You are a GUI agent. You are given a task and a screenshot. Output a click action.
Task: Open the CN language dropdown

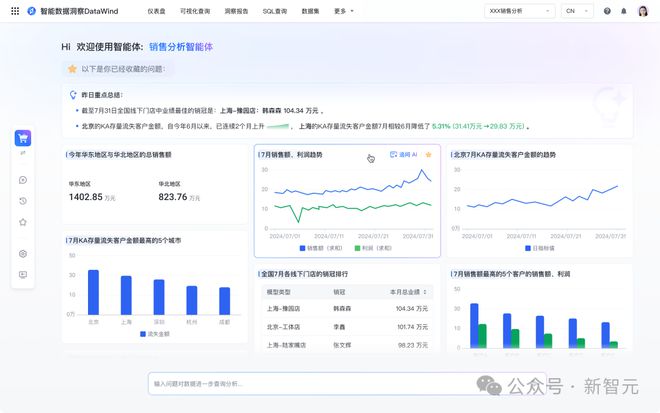(577, 11)
